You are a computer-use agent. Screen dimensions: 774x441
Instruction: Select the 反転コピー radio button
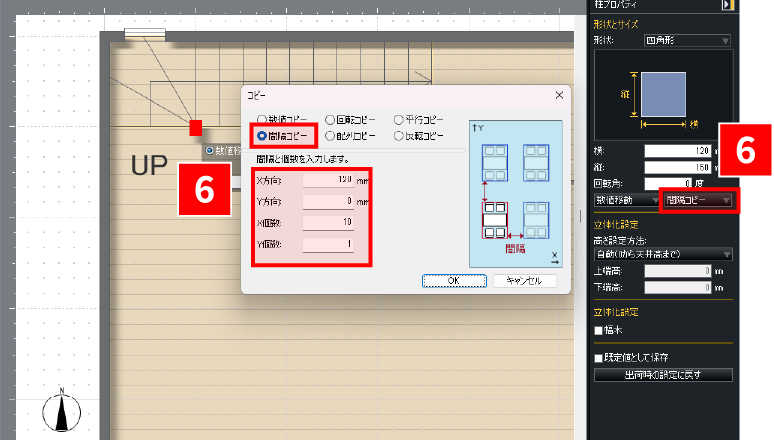[399, 136]
